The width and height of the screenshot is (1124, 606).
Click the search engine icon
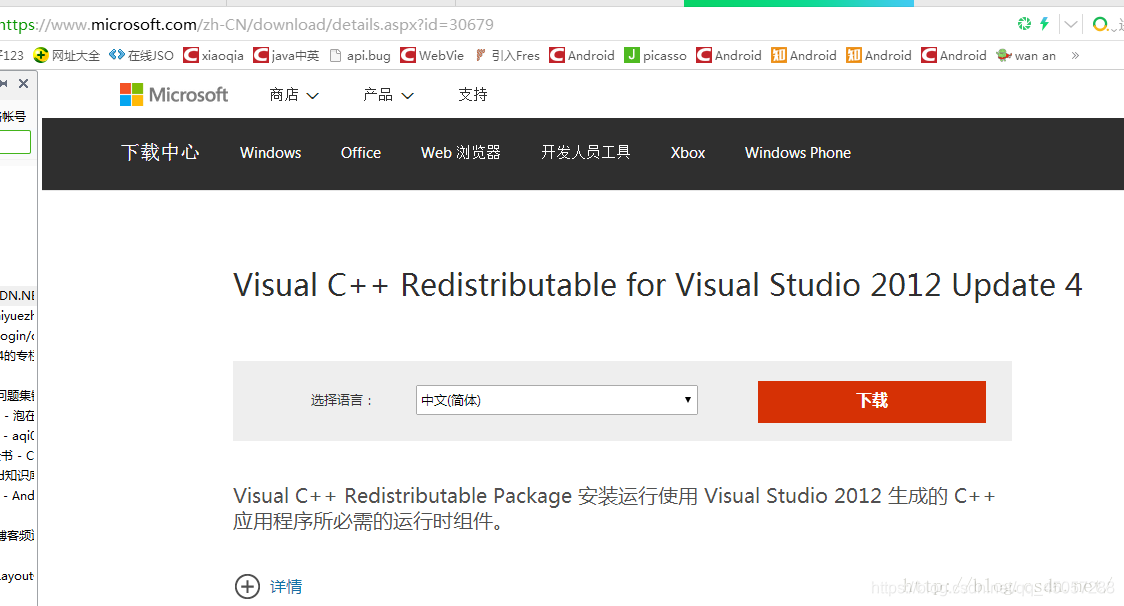coord(1100,24)
